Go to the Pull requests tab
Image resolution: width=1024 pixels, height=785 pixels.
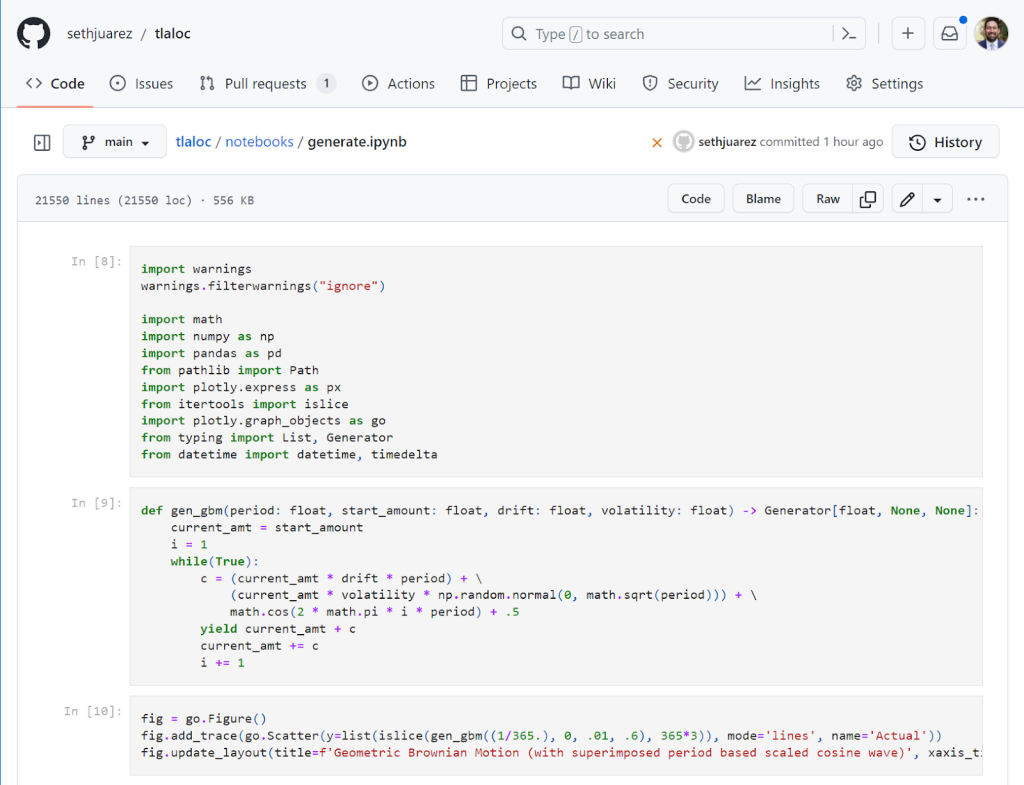(x=267, y=84)
